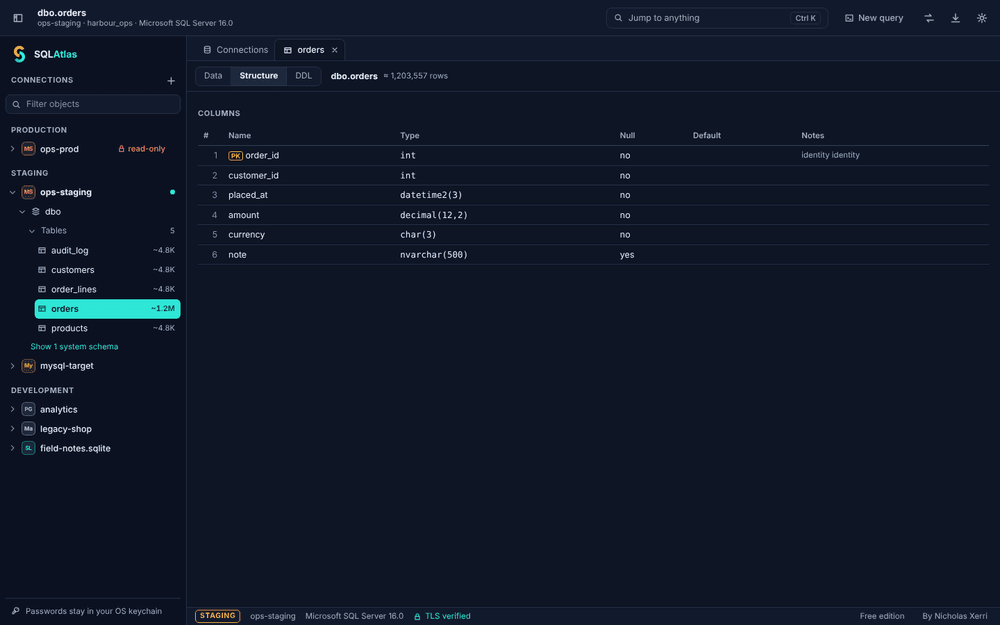
Task: Focus the Filter objects field
Action: (x=93, y=104)
